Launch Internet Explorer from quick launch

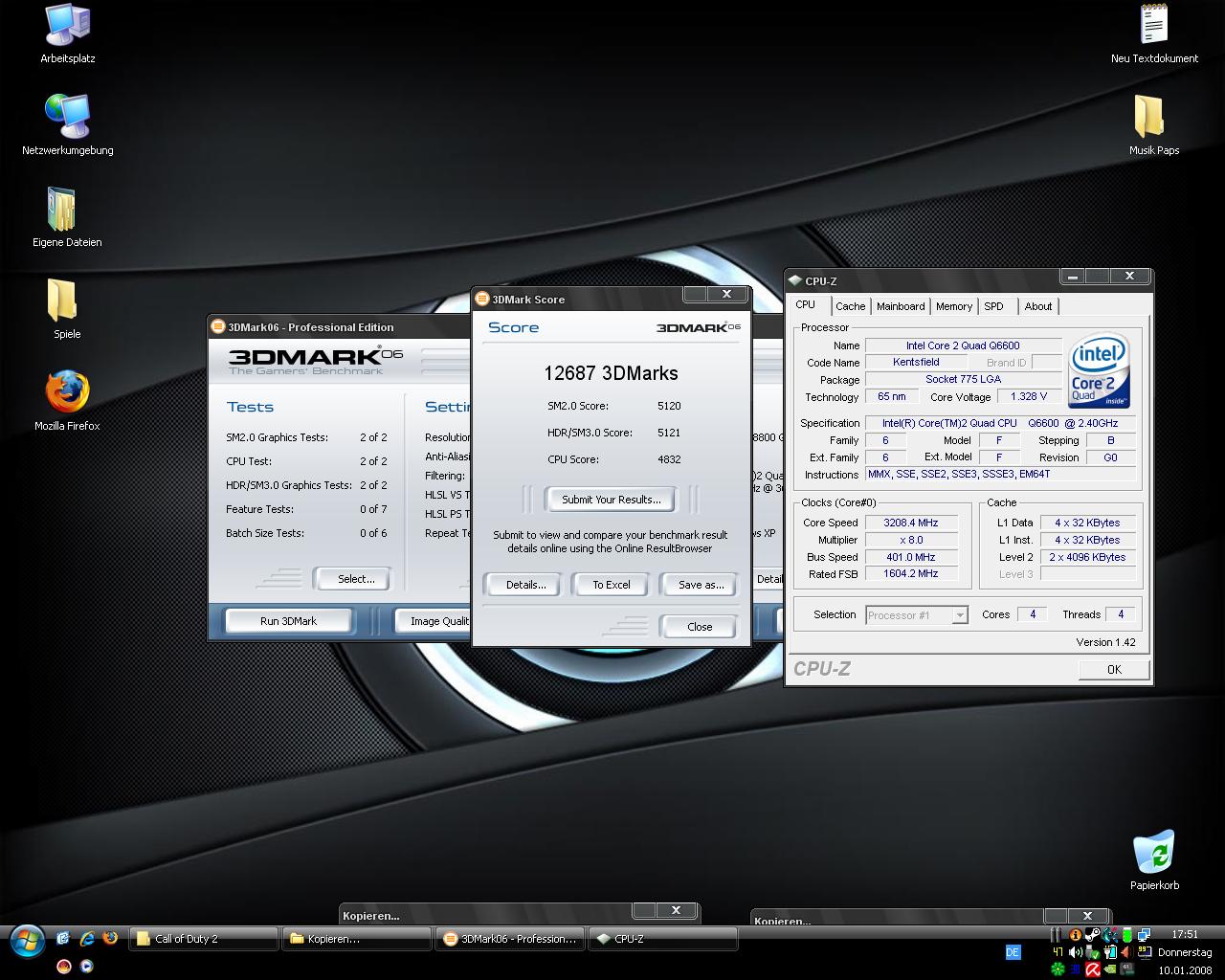[x=87, y=938]
